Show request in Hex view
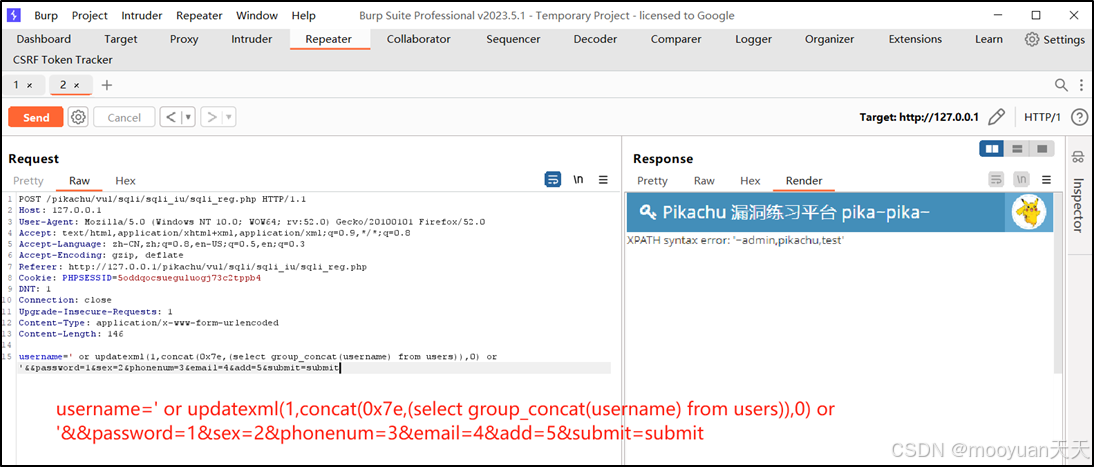 [126, 181]
